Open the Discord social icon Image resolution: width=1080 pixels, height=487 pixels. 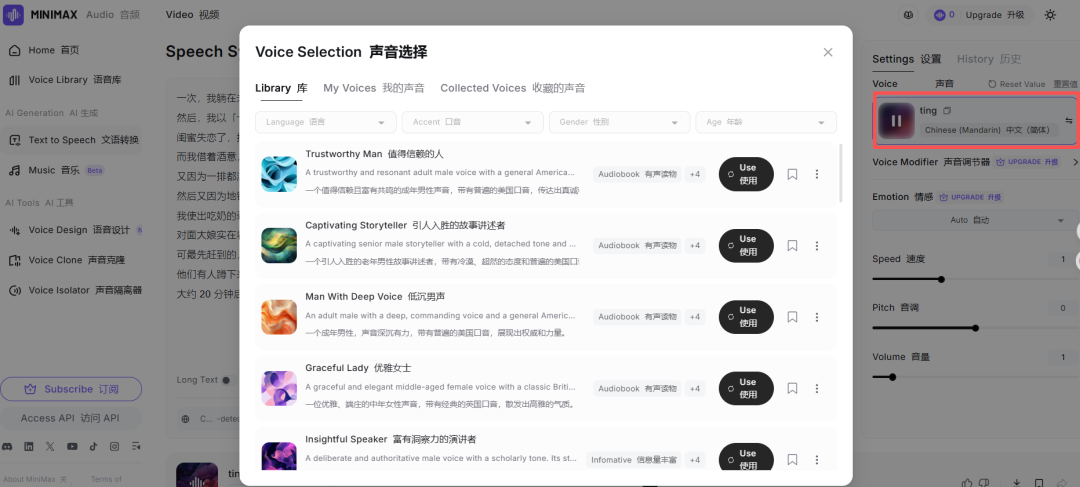8,446
